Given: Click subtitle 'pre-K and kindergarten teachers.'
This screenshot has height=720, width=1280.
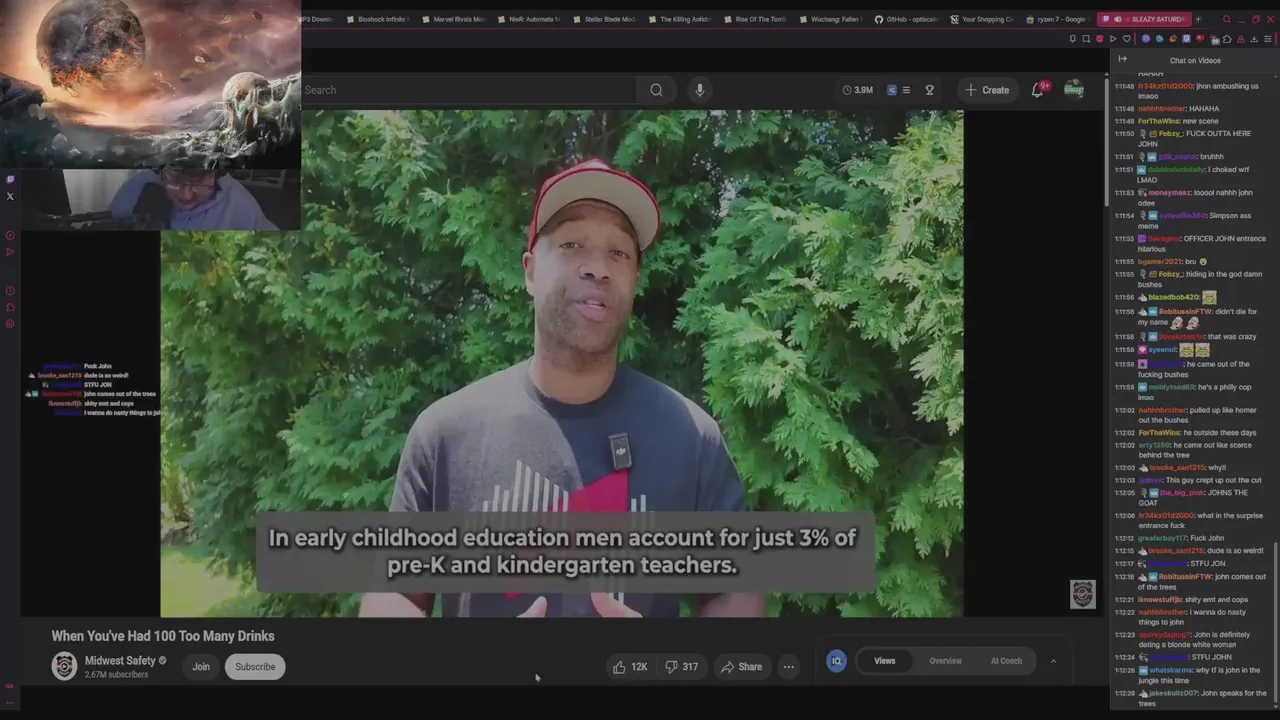Looking at the screenshot, I should [562, 565].
